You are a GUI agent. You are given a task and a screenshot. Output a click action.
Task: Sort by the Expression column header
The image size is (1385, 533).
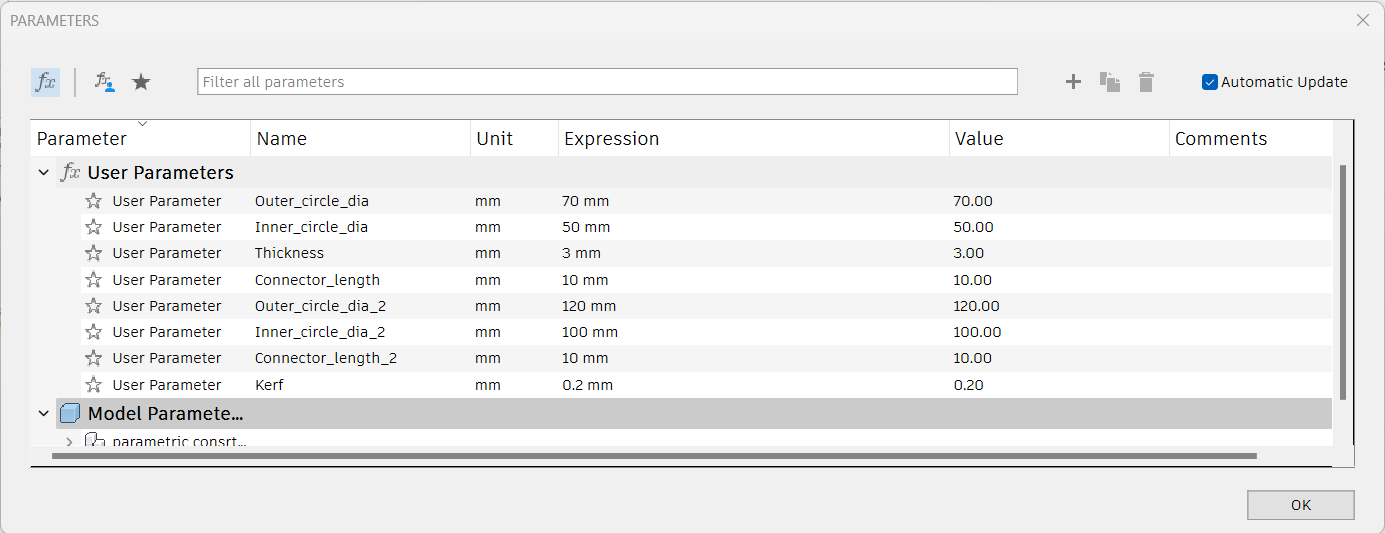[611, 139]
